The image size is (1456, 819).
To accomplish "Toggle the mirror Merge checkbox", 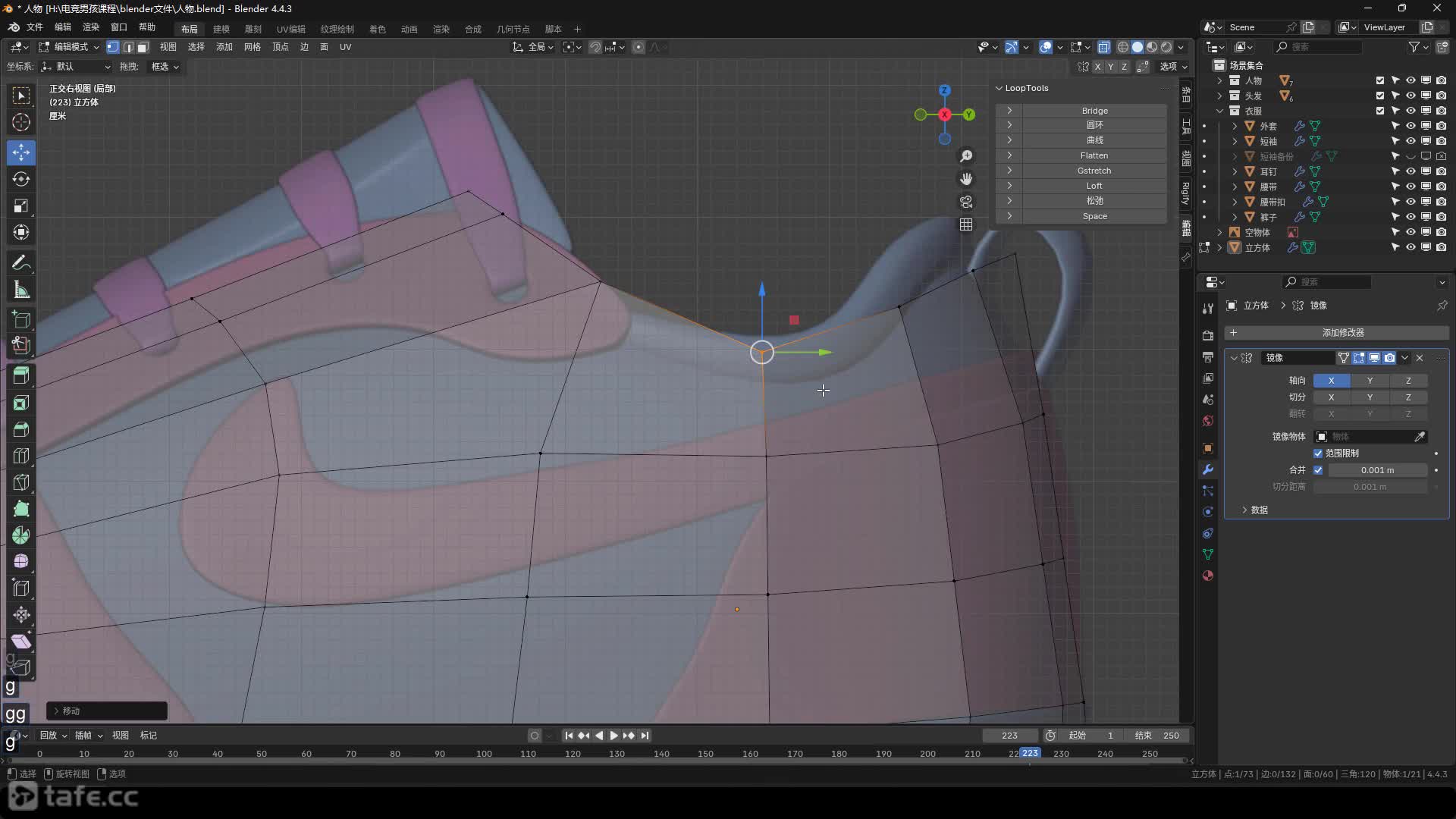I will click(1318, 470).
